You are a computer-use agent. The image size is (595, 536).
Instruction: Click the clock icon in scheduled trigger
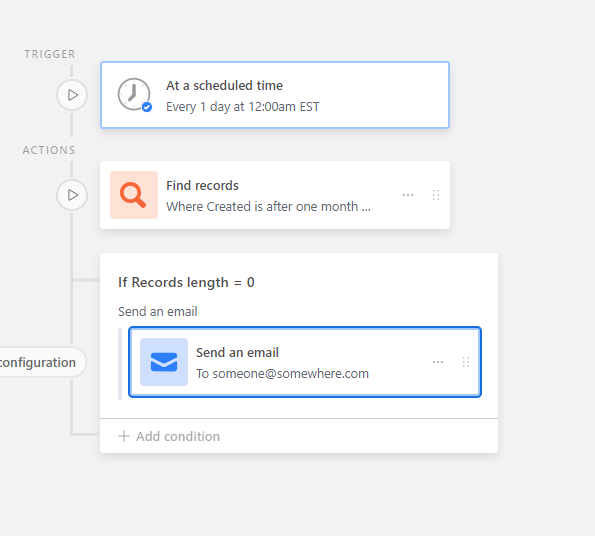[x=134, y=94]
